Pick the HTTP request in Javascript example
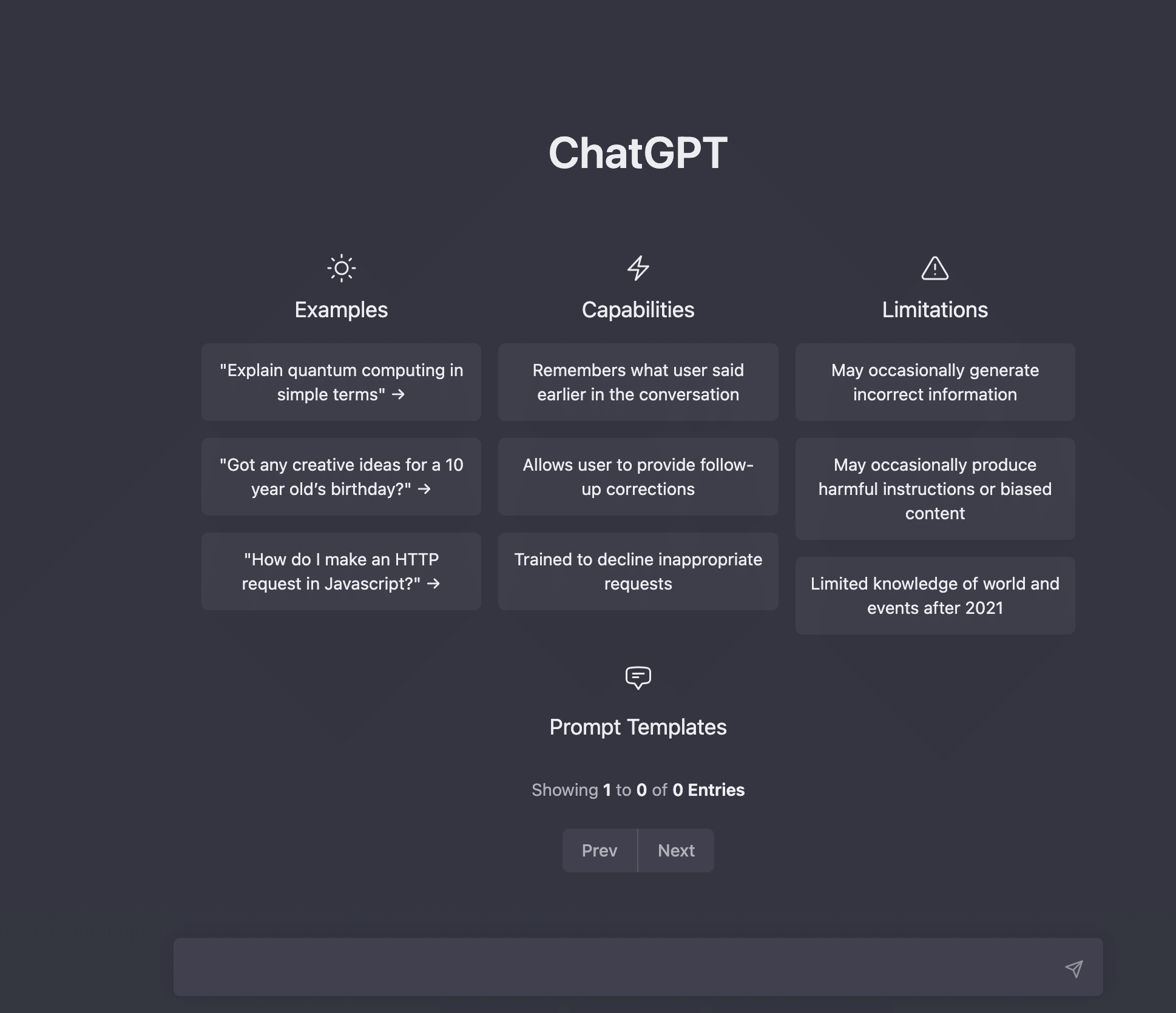 (341, 571)
